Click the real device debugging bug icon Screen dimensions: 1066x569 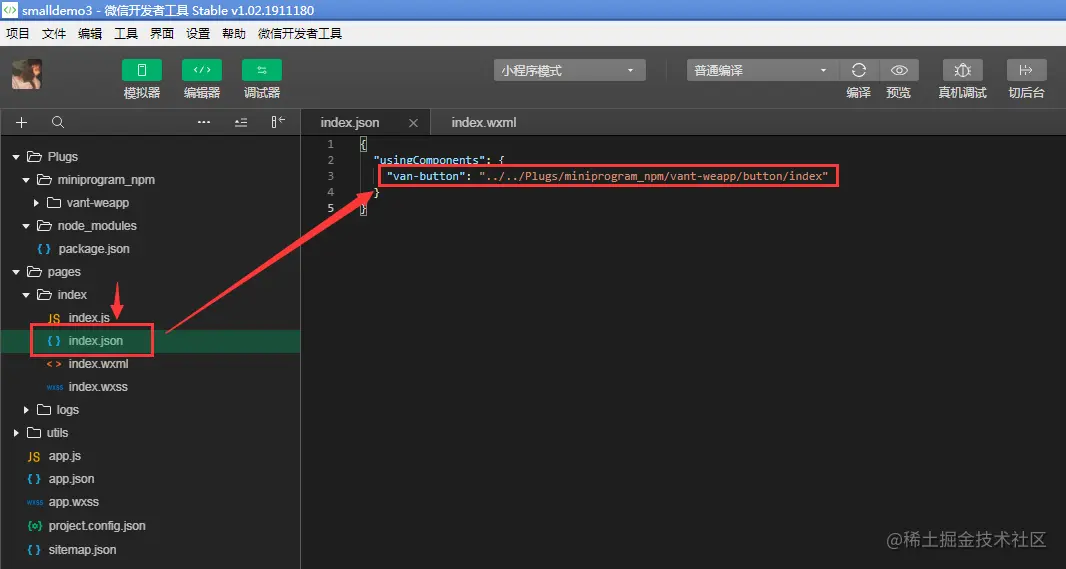(962, 70)
